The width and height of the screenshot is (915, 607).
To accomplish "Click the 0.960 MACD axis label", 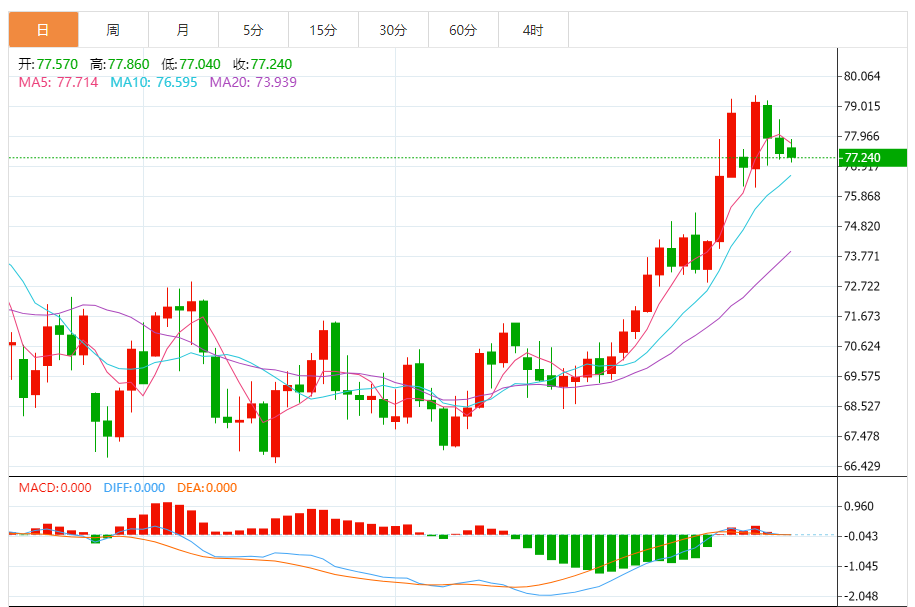I will point(859,507).
